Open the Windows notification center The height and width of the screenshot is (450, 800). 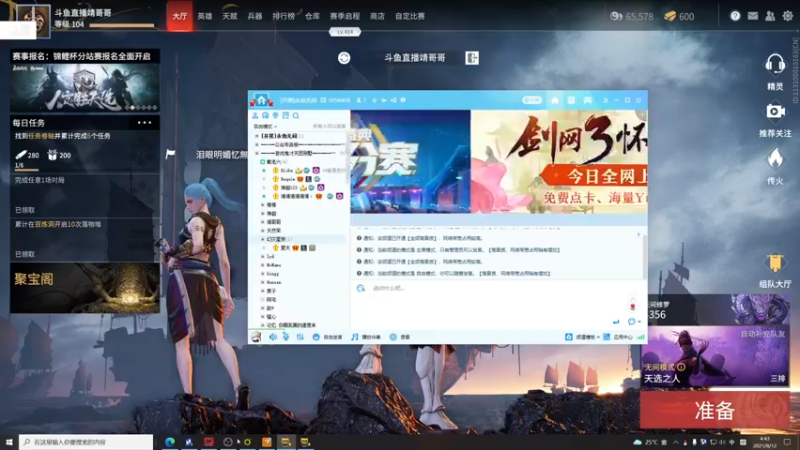788,442
